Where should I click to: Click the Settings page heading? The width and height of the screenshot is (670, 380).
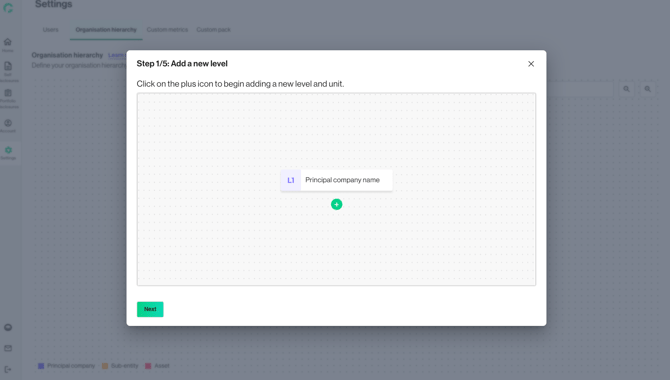[x=53, y=4]
